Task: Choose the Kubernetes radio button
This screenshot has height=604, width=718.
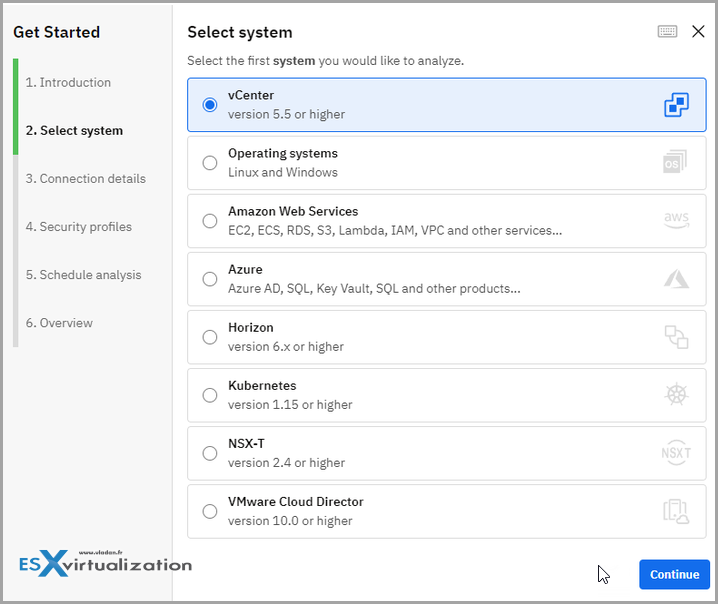Action: coord(210,395)
